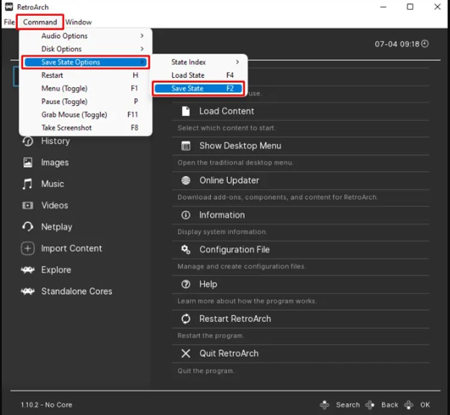This screenshot has height=415, width=450.
Task: Open Videos in sidebar
Action: tap(55, 205)
